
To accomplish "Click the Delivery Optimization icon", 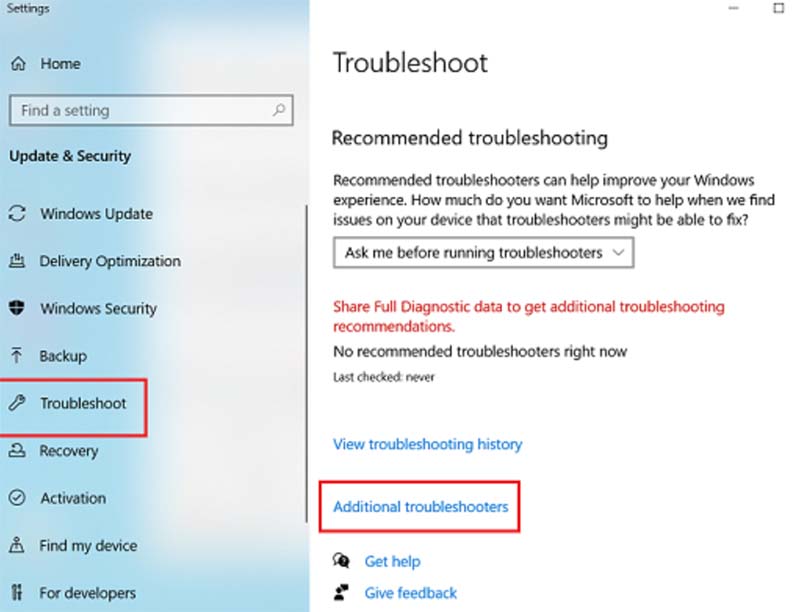I will (16, 261).
